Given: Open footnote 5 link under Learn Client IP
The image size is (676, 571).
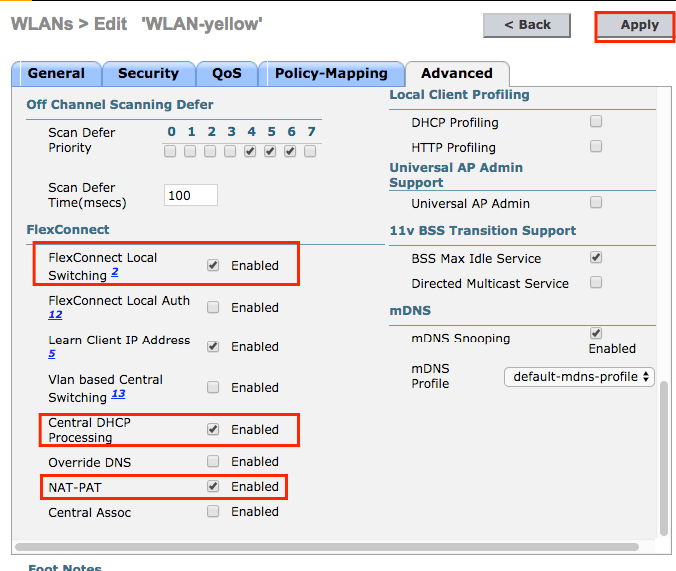Looking at the screenshot, I should 52,354.
